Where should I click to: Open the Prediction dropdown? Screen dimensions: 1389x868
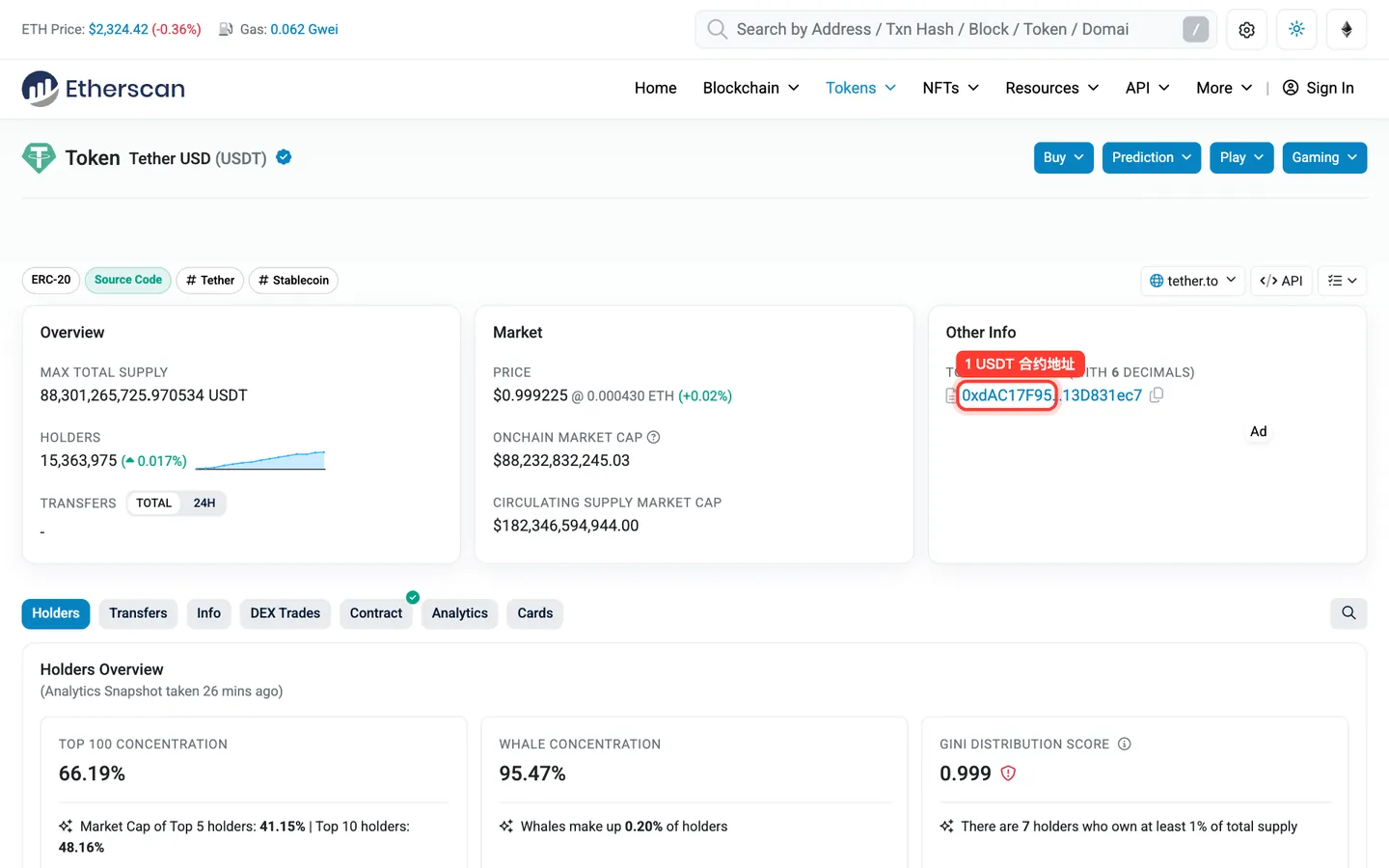(x=1152, y=158)
